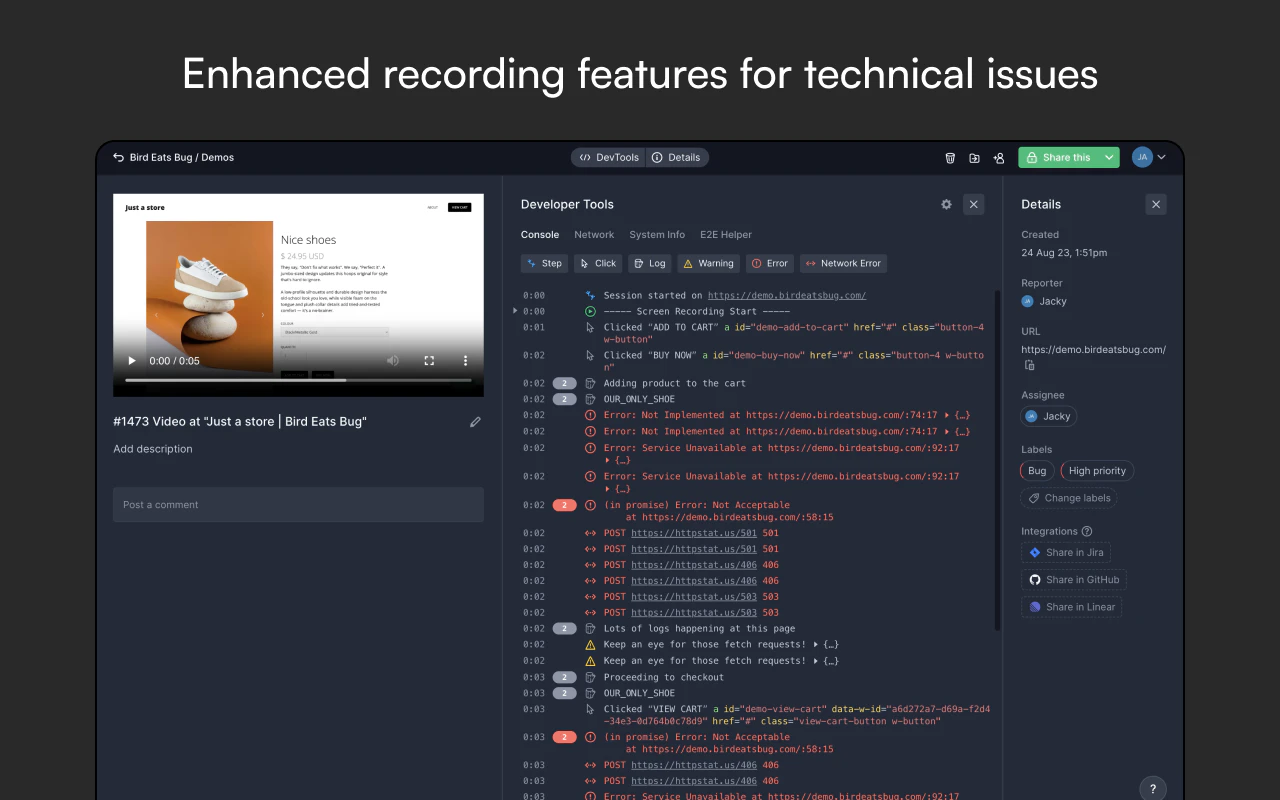Toggle the Step log filter
Screen dimensions: 1280x800
pyautogui.click(x=544, y=264)
